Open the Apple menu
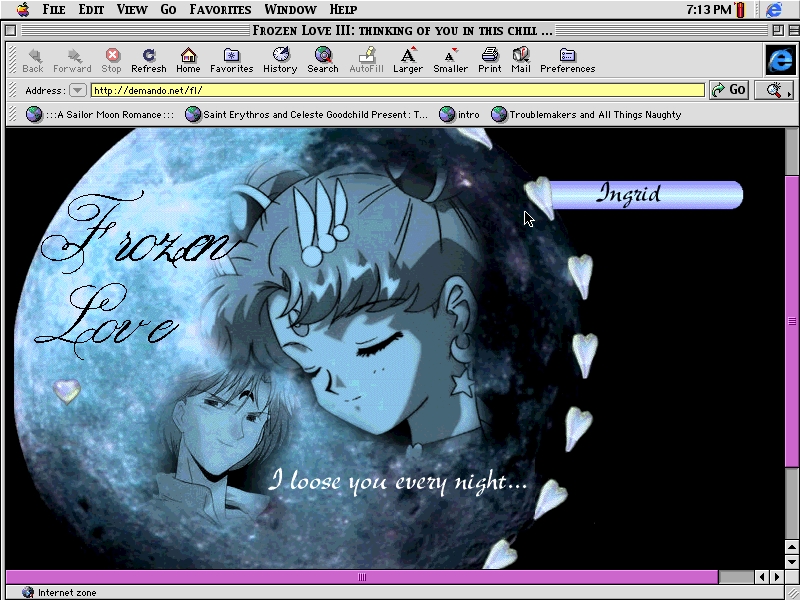Screen dimensions: 800x600 coord(23,10)
